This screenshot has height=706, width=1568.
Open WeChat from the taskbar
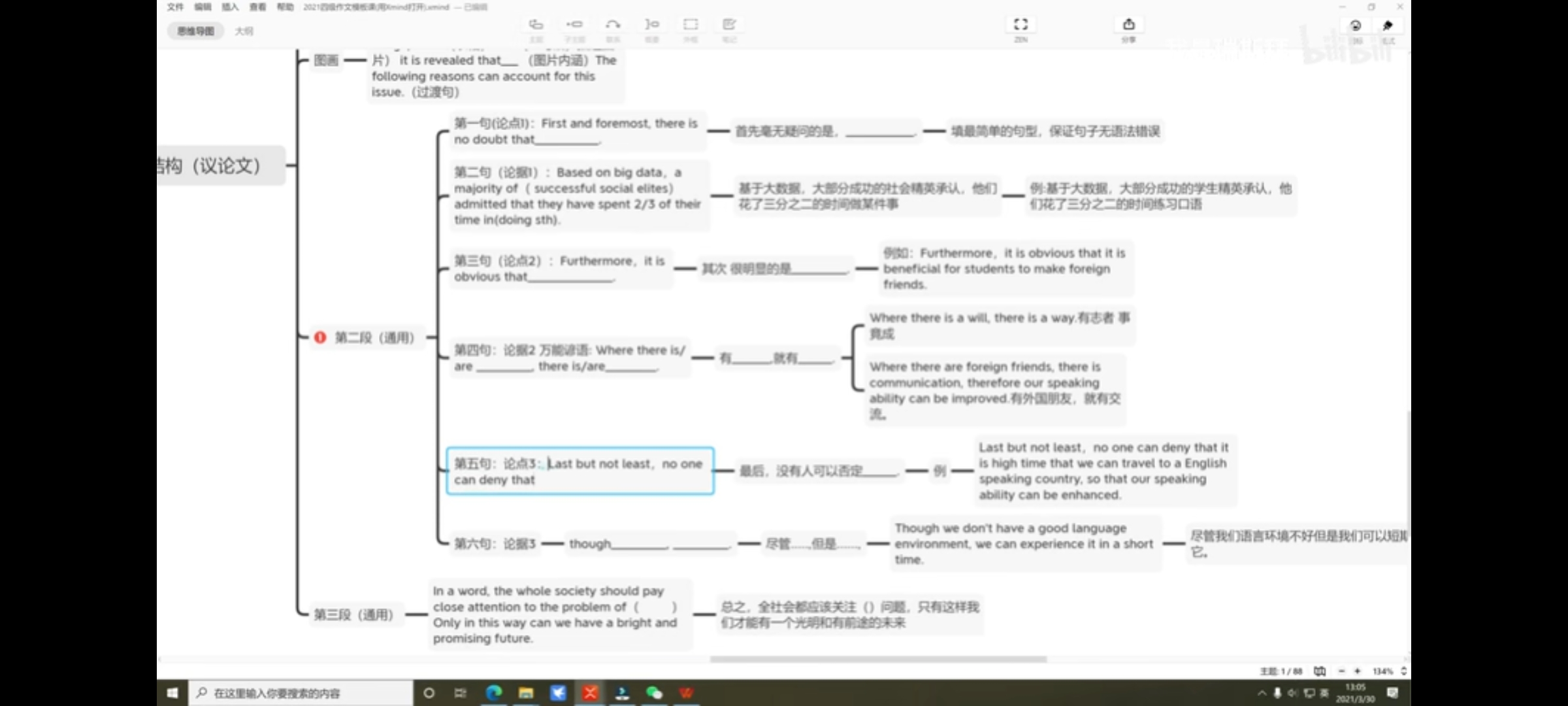[654, 693]
